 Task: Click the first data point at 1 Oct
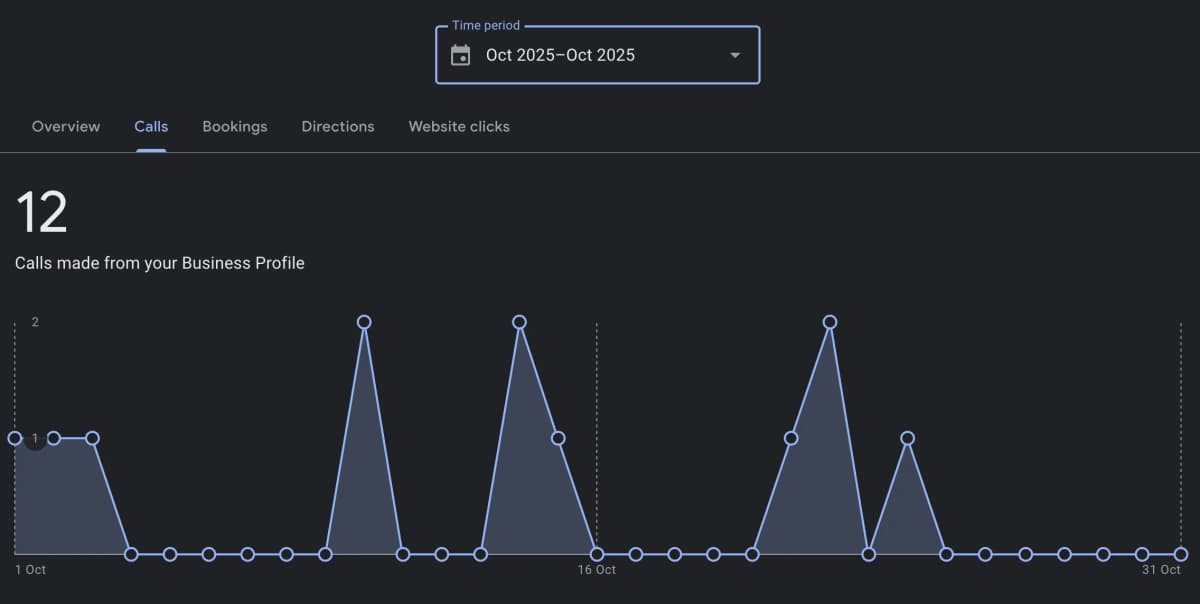pos(15,438)
